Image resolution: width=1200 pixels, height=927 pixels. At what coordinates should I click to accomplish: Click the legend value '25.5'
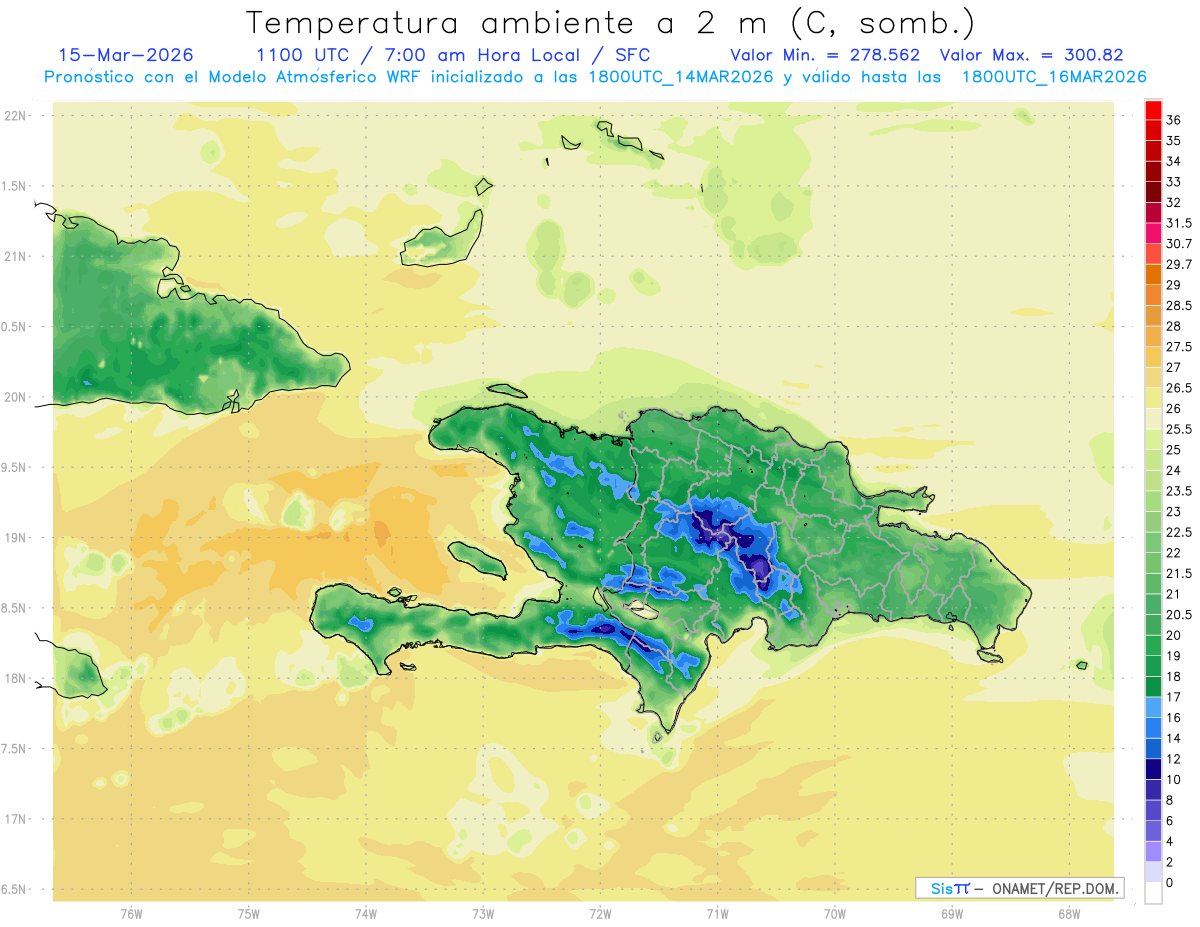click(x=1179, y=429)
